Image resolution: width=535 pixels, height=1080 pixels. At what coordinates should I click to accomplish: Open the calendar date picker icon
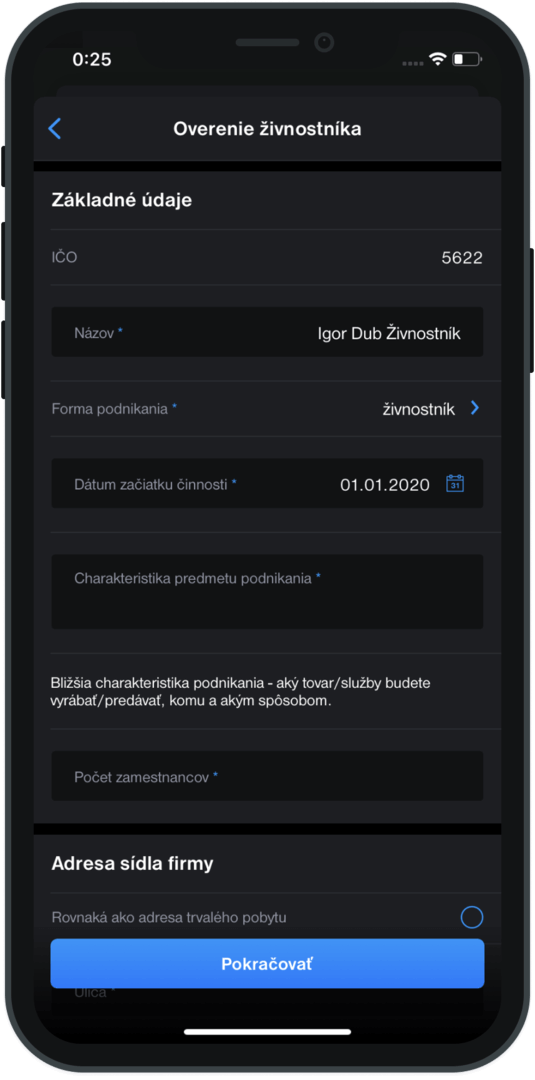455,484
